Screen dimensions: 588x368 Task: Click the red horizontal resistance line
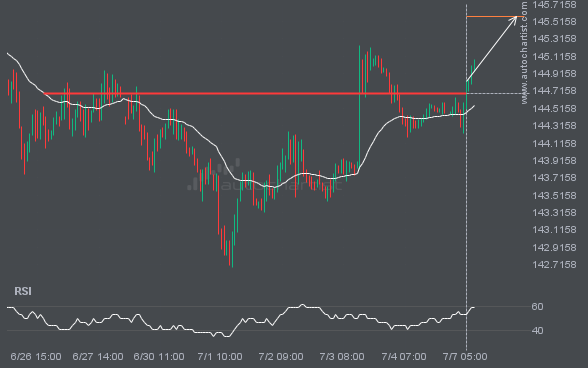pyautogui.click(x=255, y=93)
